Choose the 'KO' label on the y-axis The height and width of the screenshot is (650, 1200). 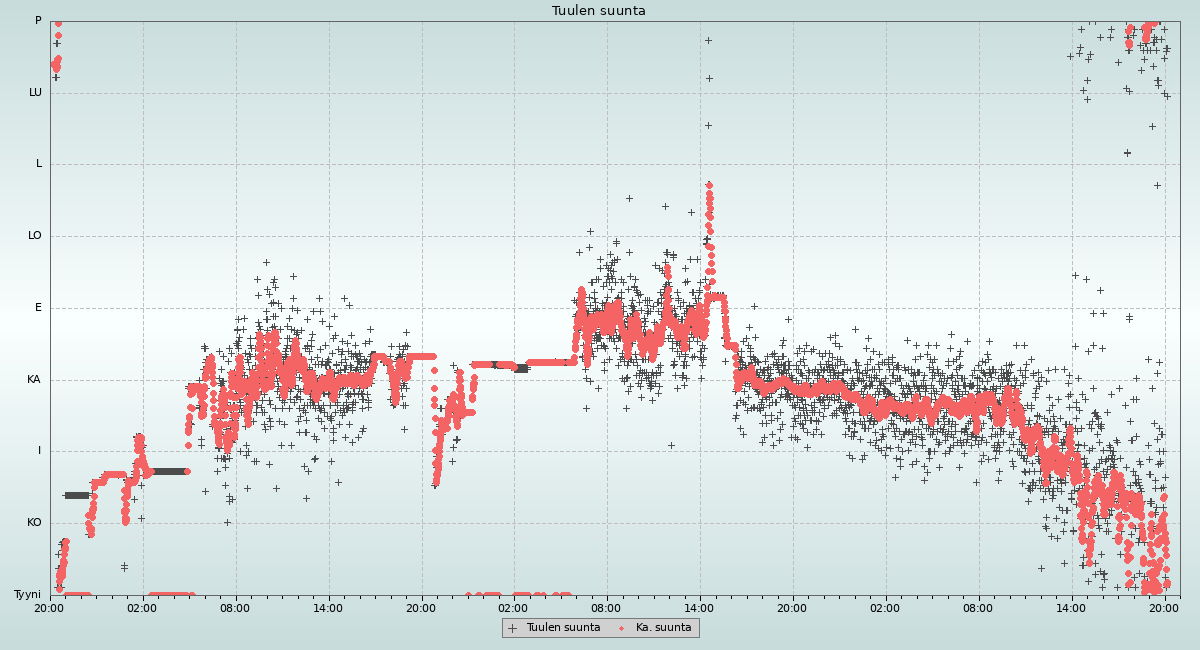(x=34, y=523)
